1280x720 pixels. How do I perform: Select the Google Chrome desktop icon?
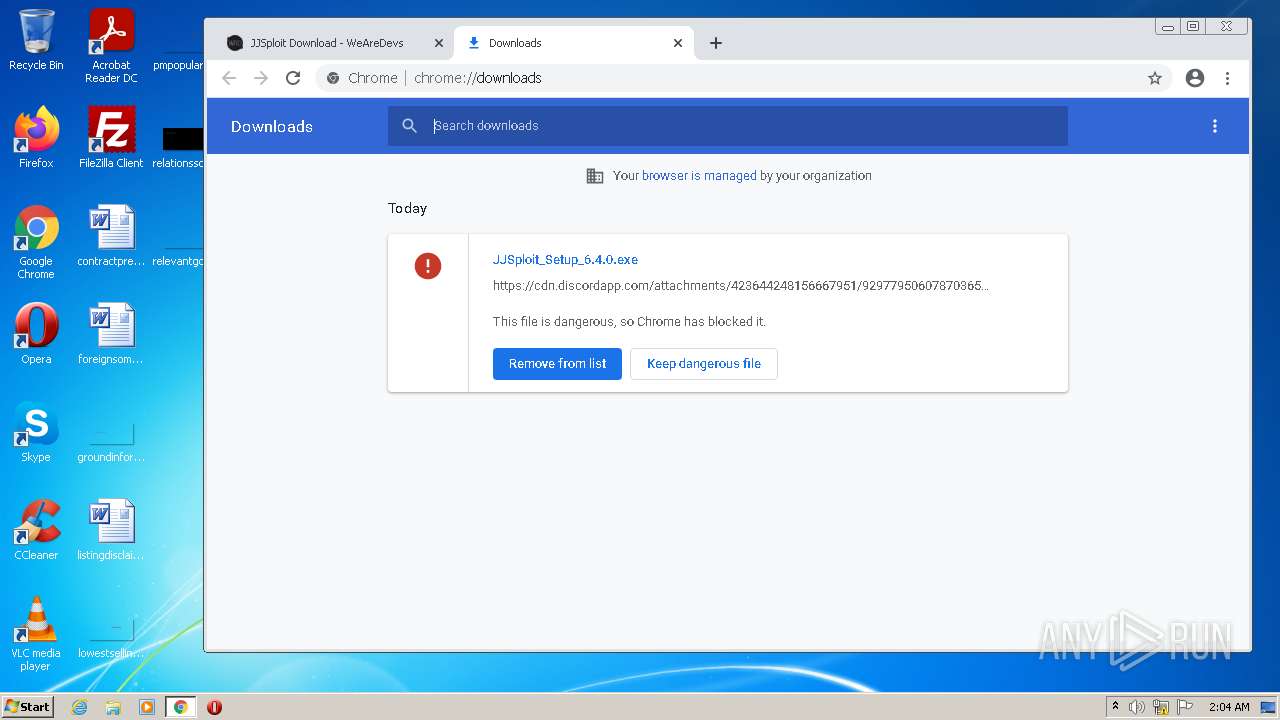(36, 242)
